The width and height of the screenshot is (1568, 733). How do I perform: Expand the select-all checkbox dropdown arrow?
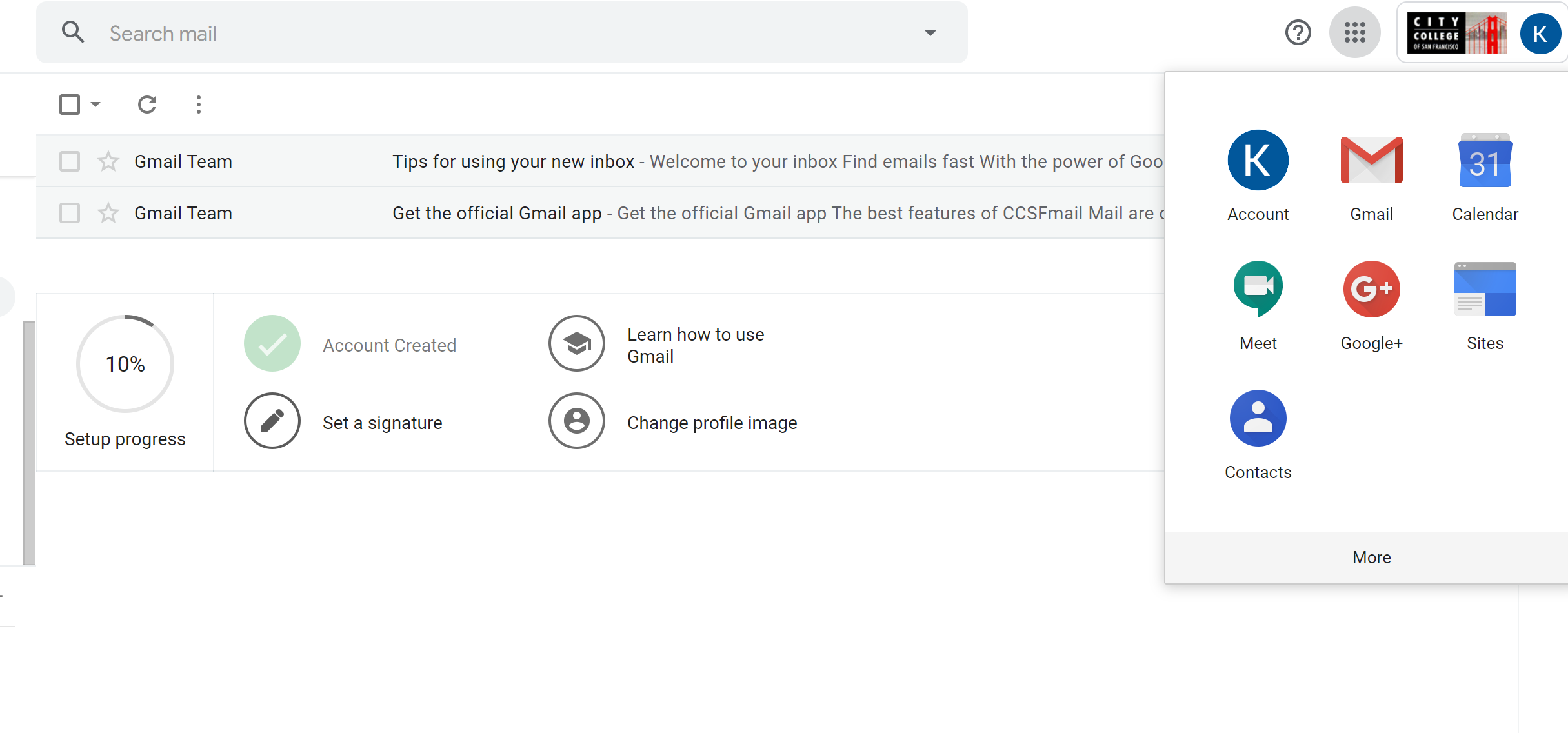click(95, 105)
